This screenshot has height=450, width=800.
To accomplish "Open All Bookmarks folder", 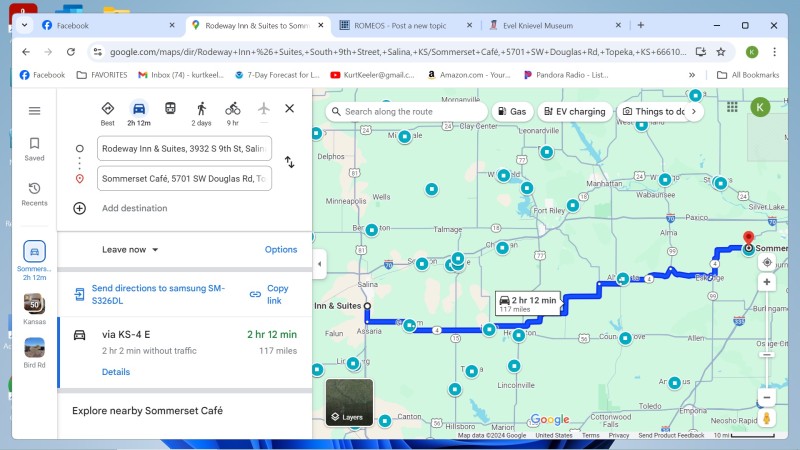I will tap(748, 75).
